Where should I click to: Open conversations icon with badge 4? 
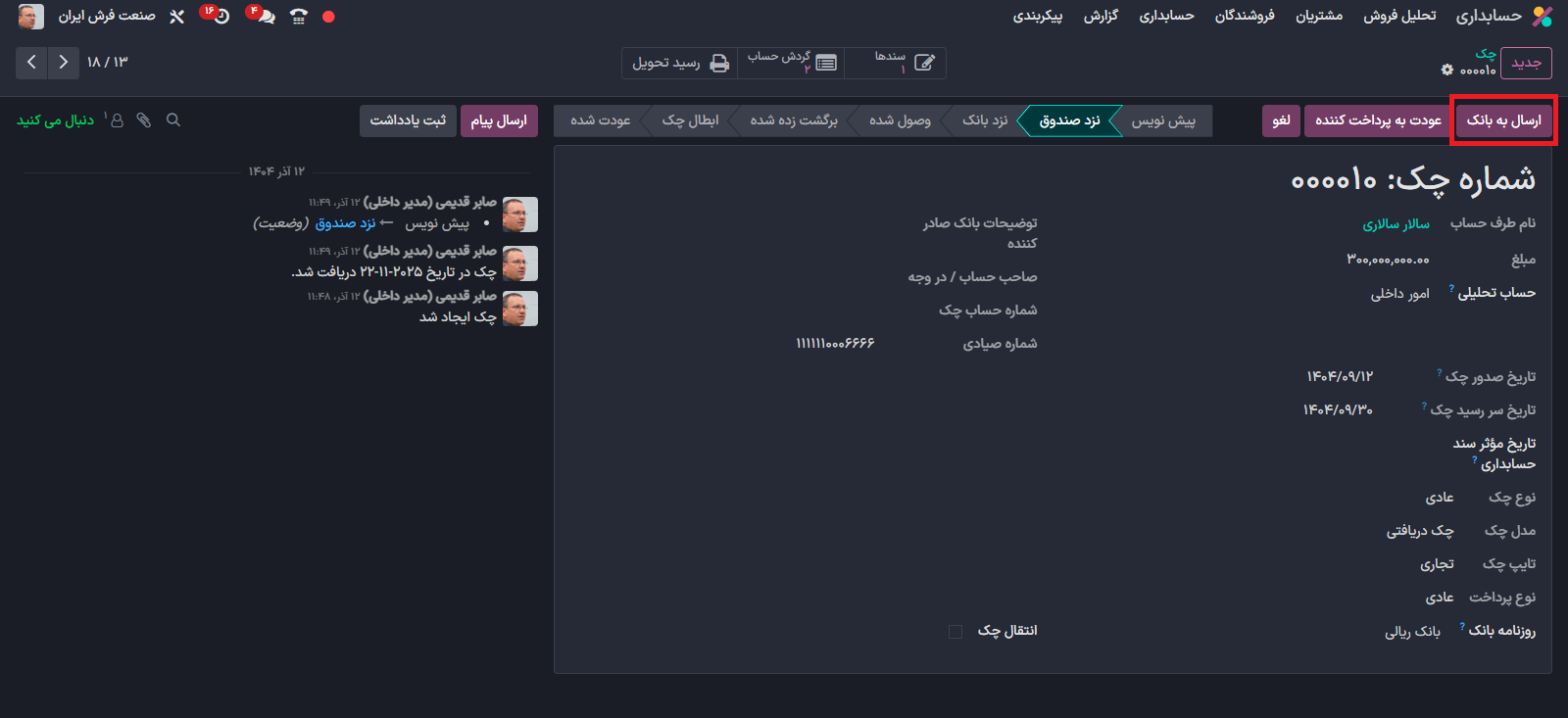pyautogui.click(x=262, y=17)
